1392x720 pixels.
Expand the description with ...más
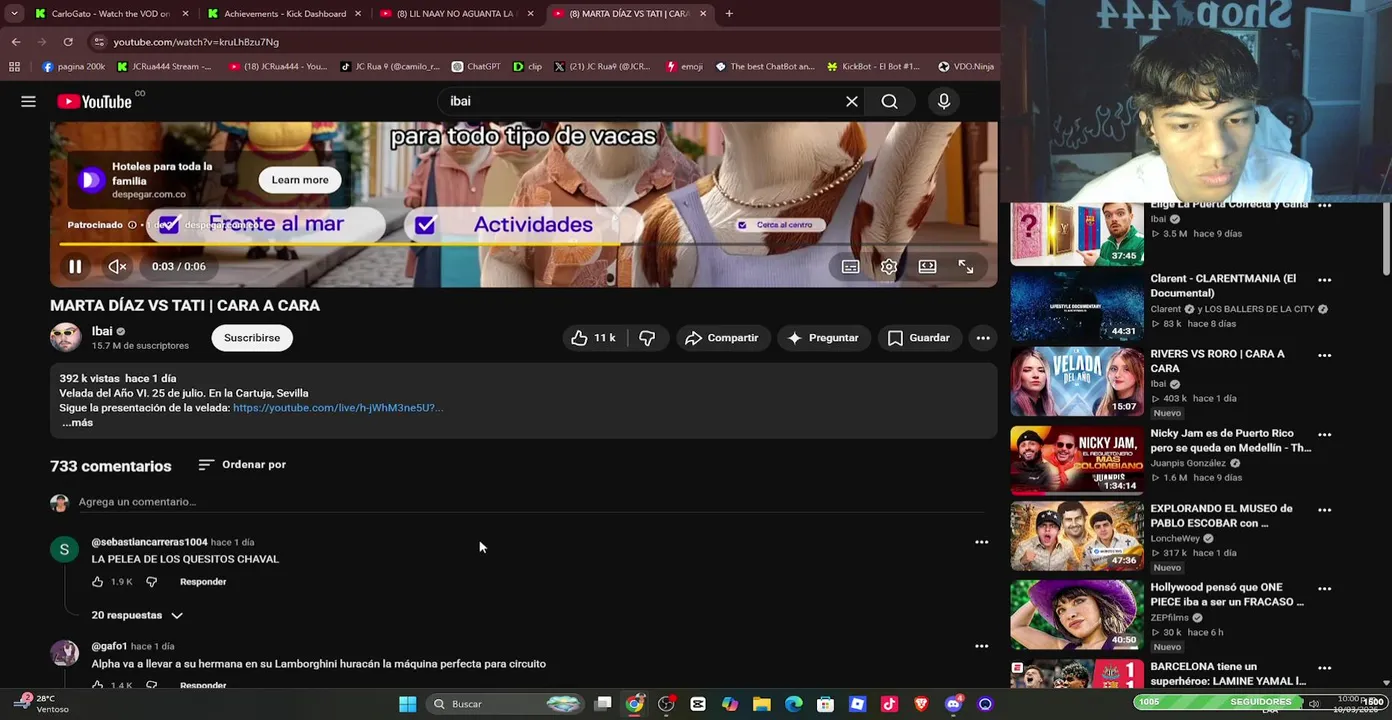tap(77, 423)
